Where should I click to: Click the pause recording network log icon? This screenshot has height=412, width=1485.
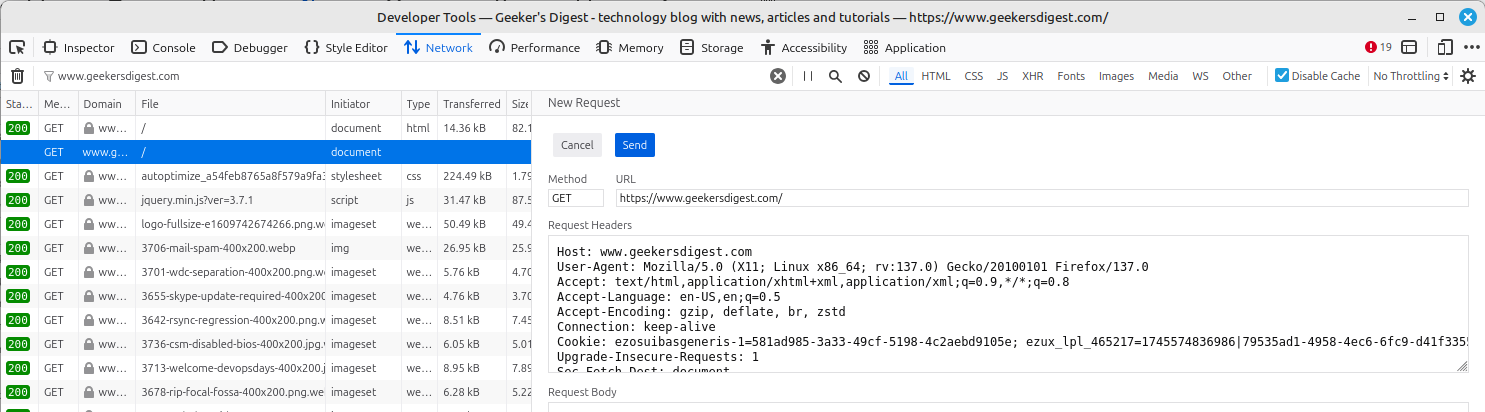point(808,76)
